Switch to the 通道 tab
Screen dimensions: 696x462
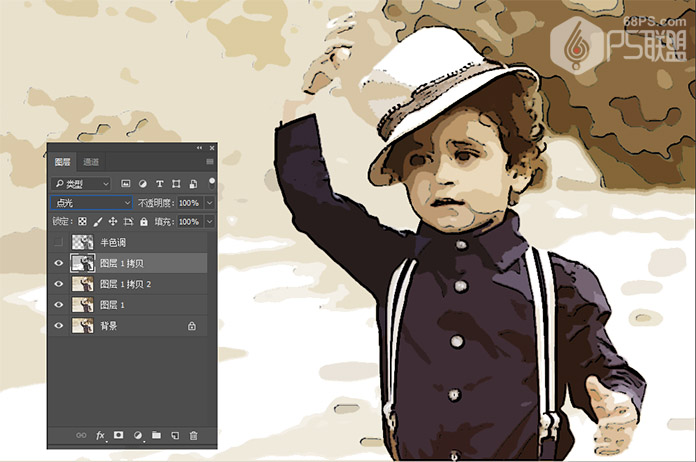(x=91, y=162)
